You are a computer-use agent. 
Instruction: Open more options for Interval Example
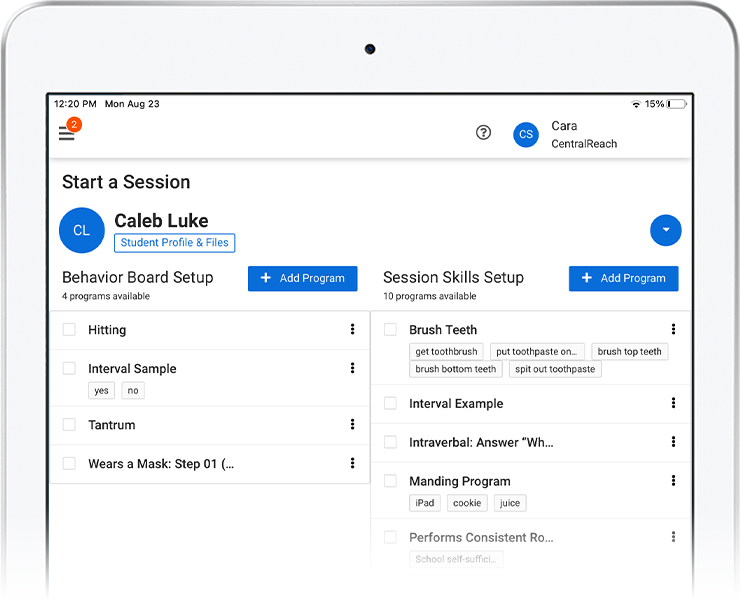(673, 403)
